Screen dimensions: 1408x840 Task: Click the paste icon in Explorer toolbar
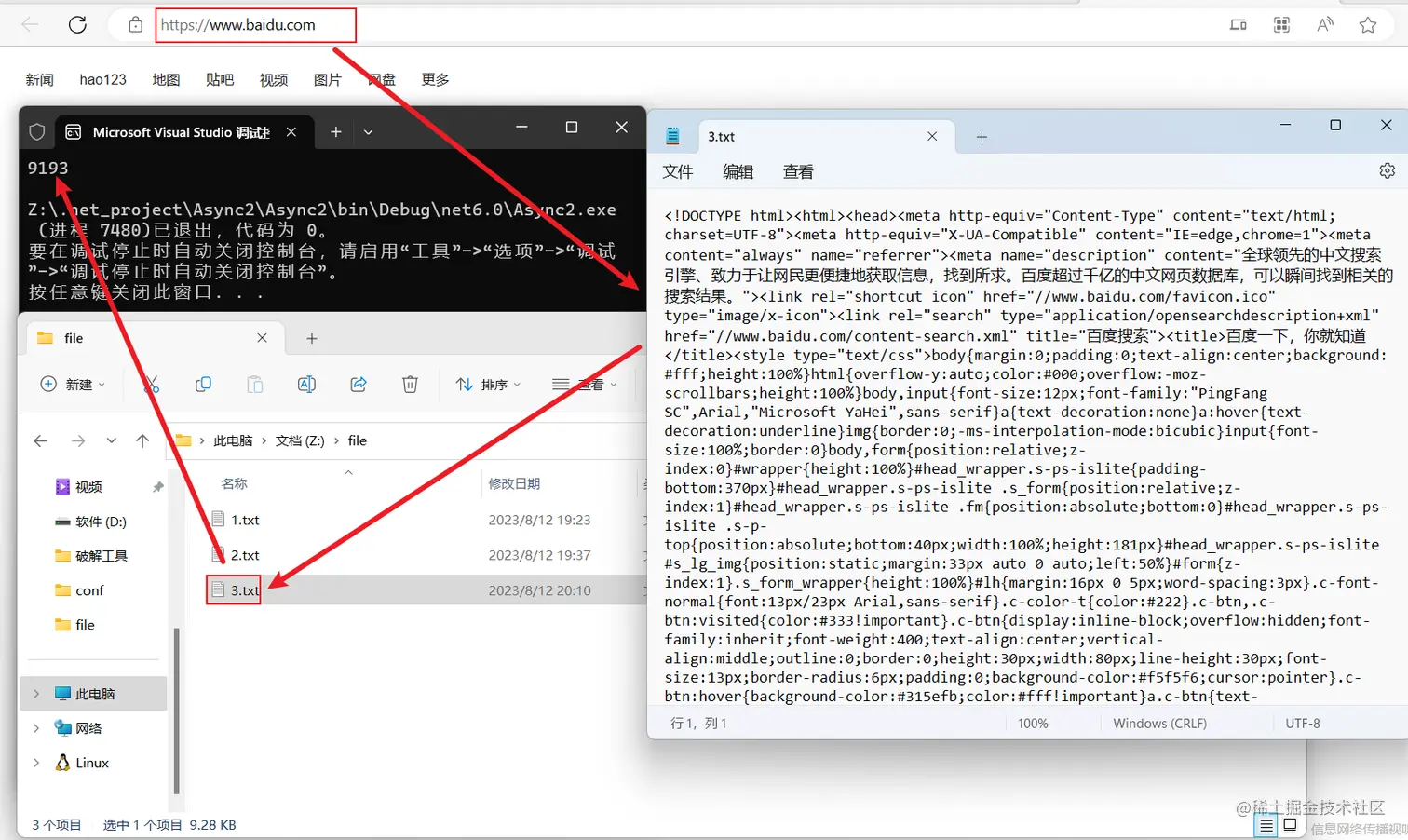255,385
